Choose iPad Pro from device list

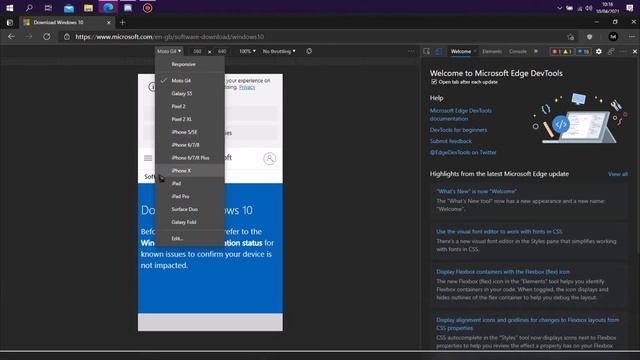190,196
